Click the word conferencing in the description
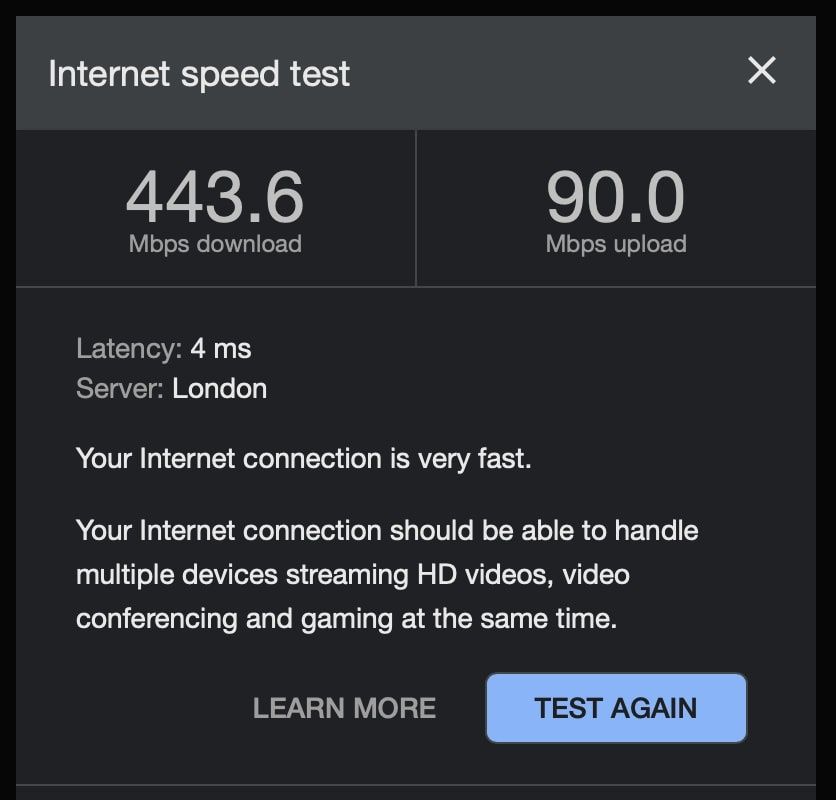This screenshot has height=800, width=836. 157,620
